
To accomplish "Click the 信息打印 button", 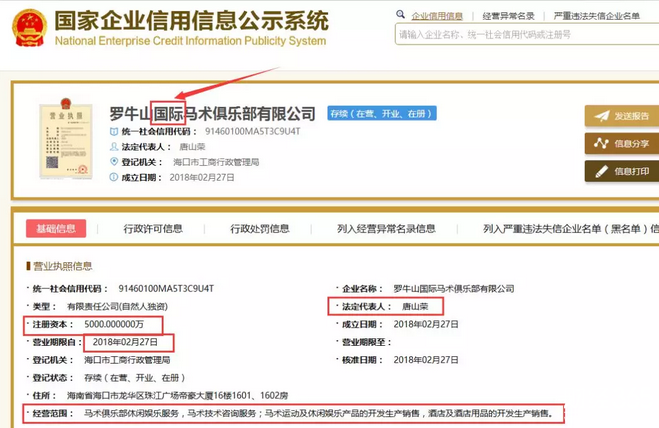I will 622,171.
